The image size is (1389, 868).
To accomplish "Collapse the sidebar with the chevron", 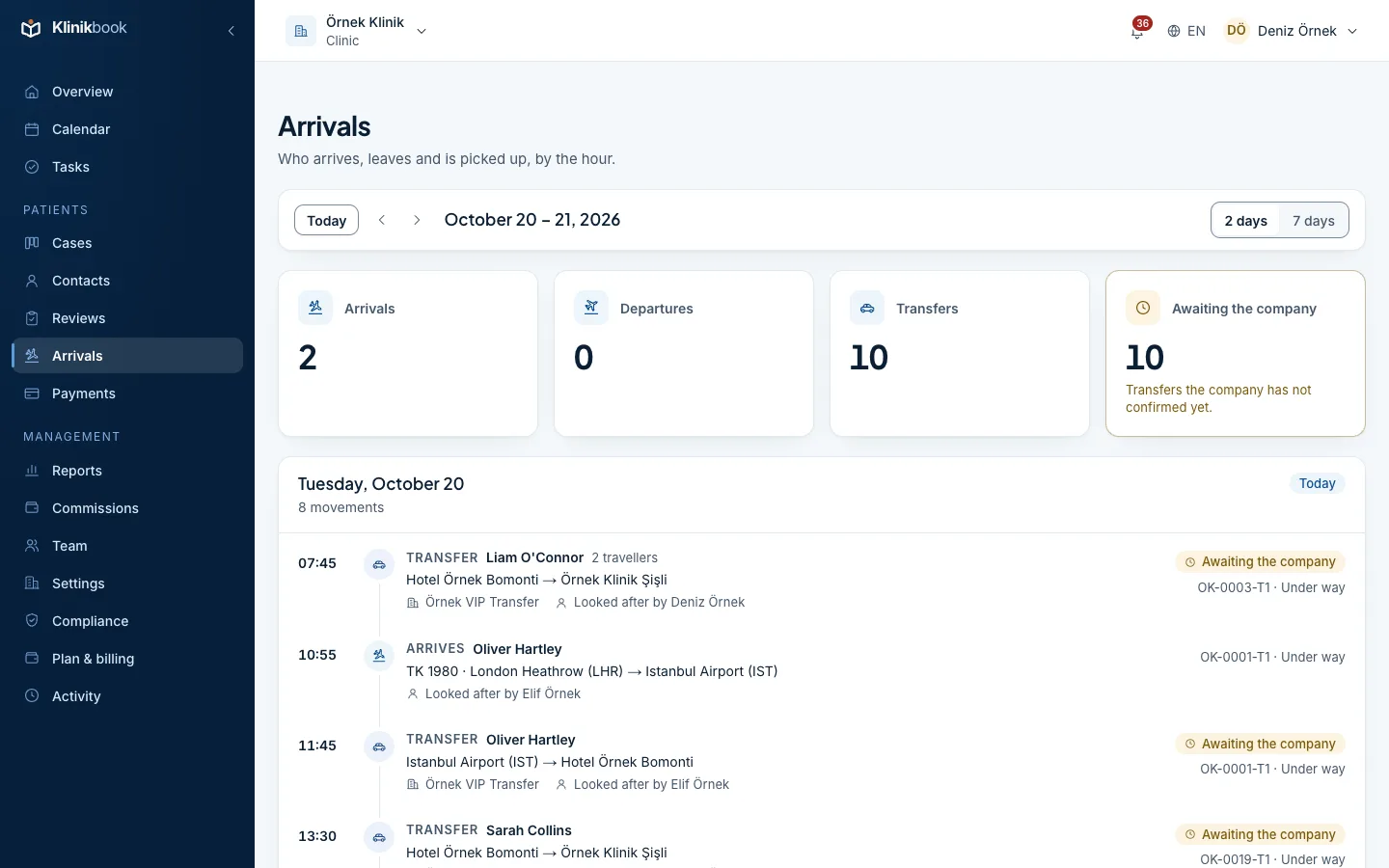I will [x=231, y=31].
